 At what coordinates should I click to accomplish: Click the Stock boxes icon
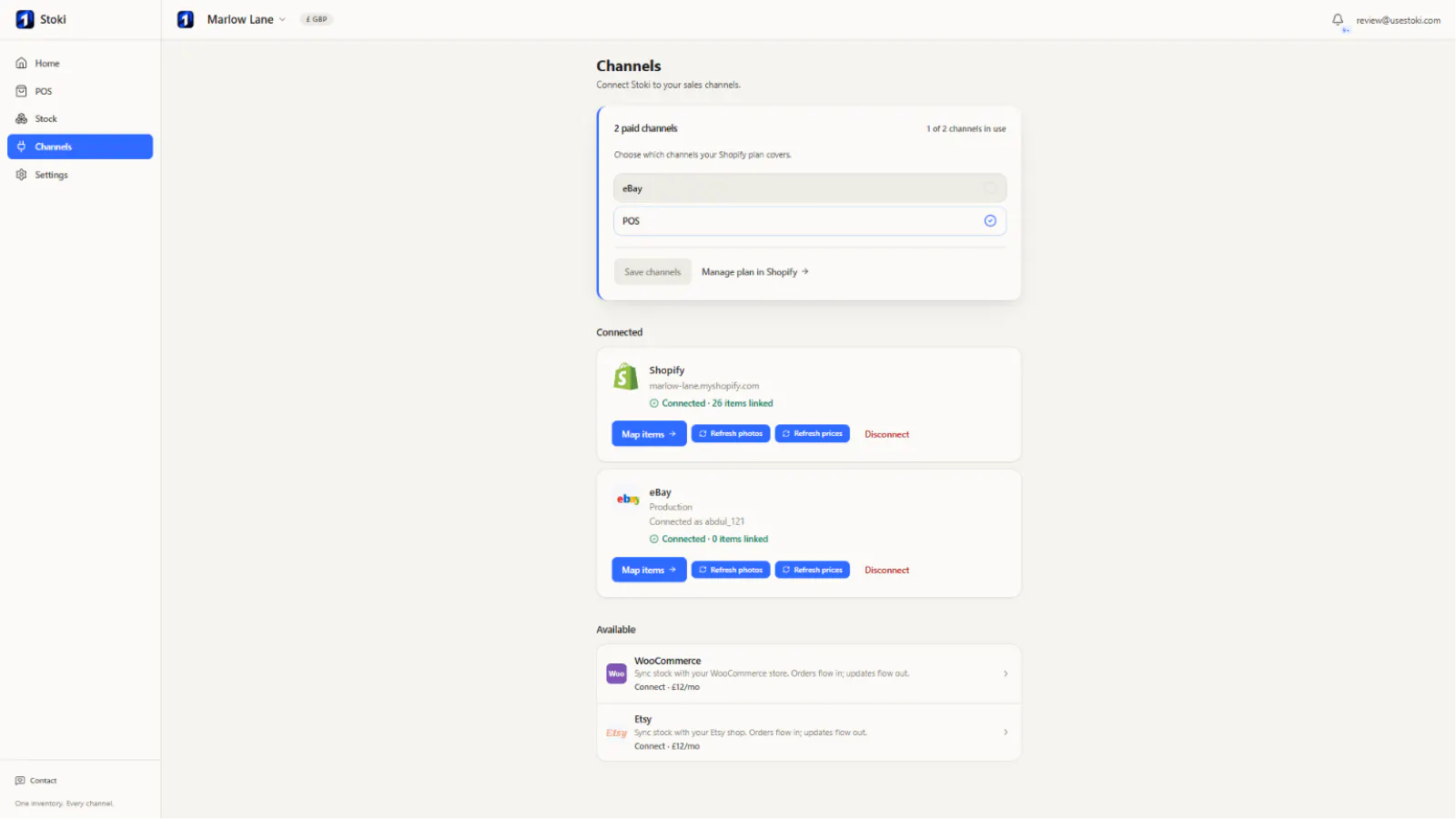(22, 119)
